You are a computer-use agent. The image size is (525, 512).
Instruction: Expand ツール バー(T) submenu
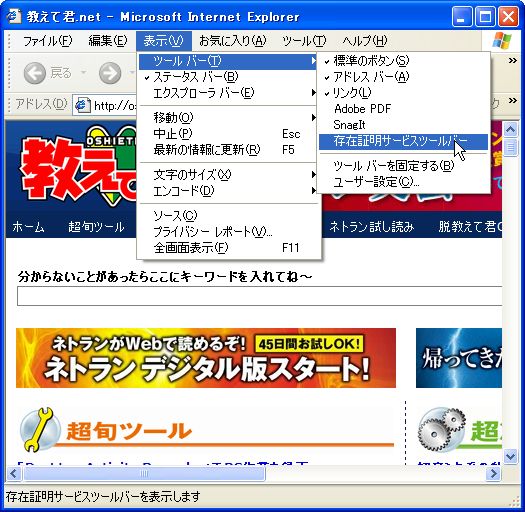(228, 61)
